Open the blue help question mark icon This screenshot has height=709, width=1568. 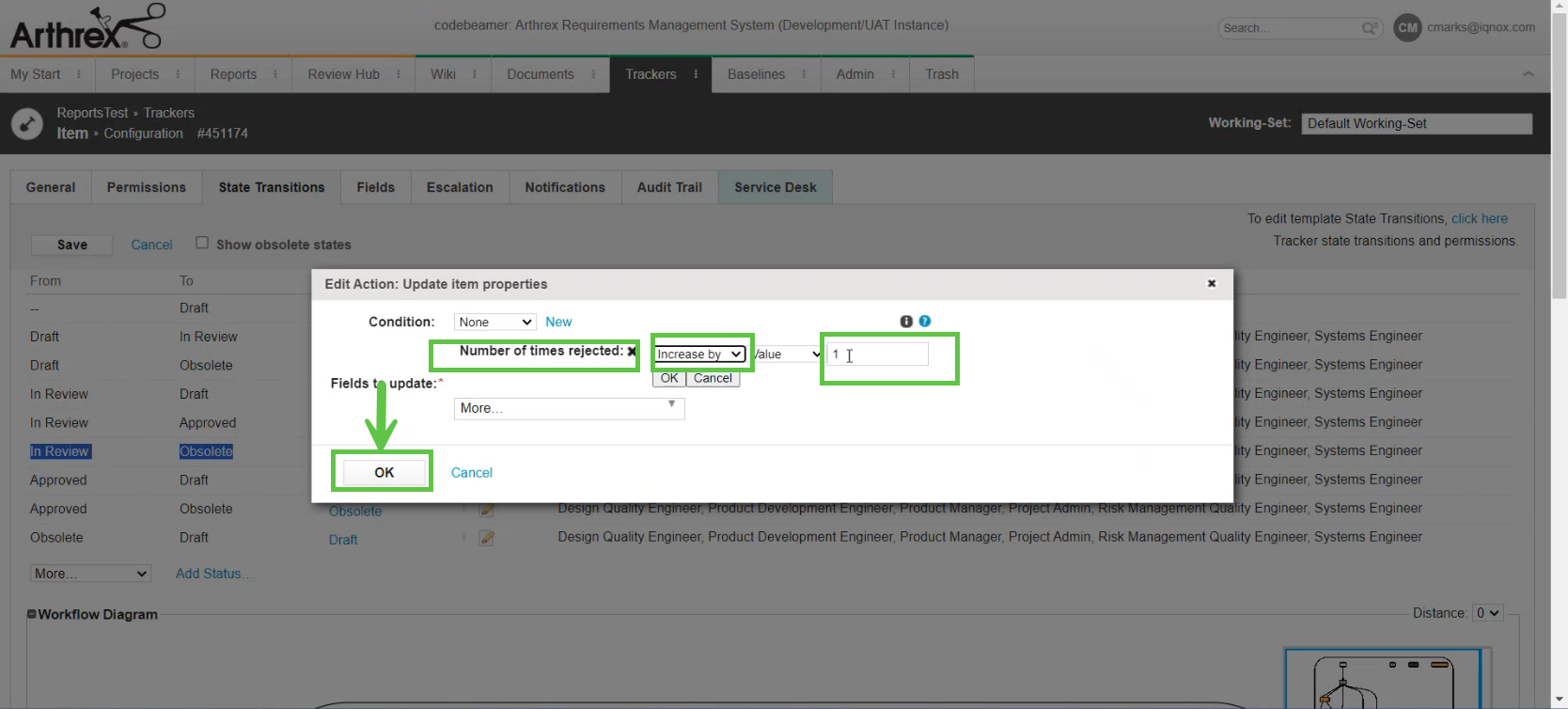[925, 322]
